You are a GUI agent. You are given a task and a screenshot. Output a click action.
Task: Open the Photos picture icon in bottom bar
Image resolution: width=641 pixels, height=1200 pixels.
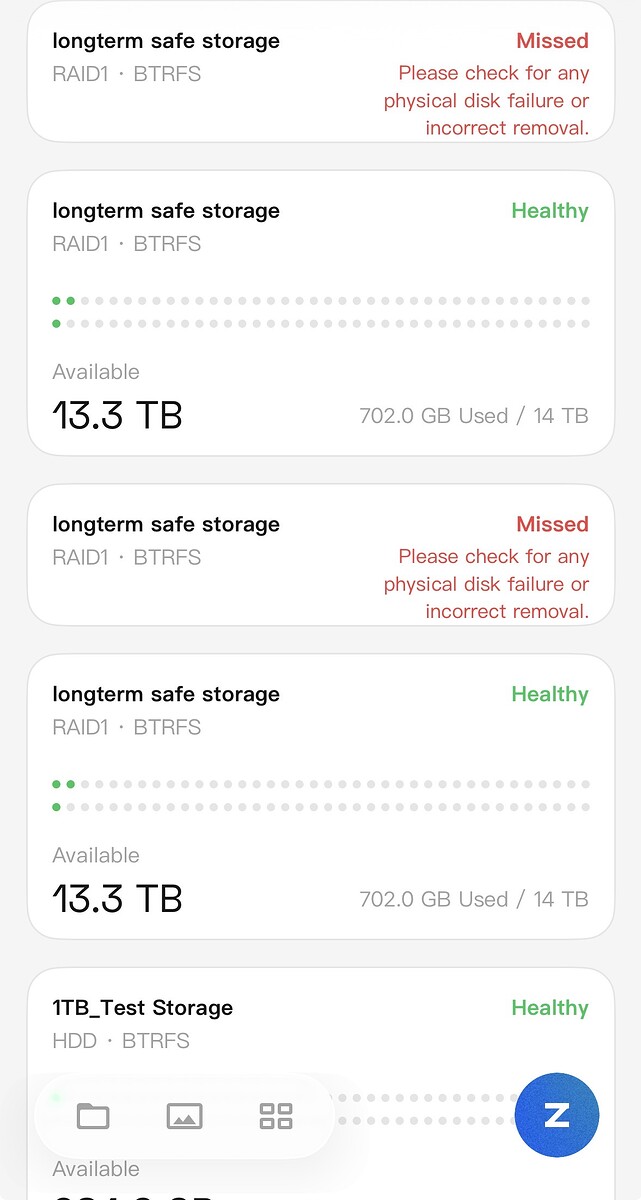[184, 1116]
